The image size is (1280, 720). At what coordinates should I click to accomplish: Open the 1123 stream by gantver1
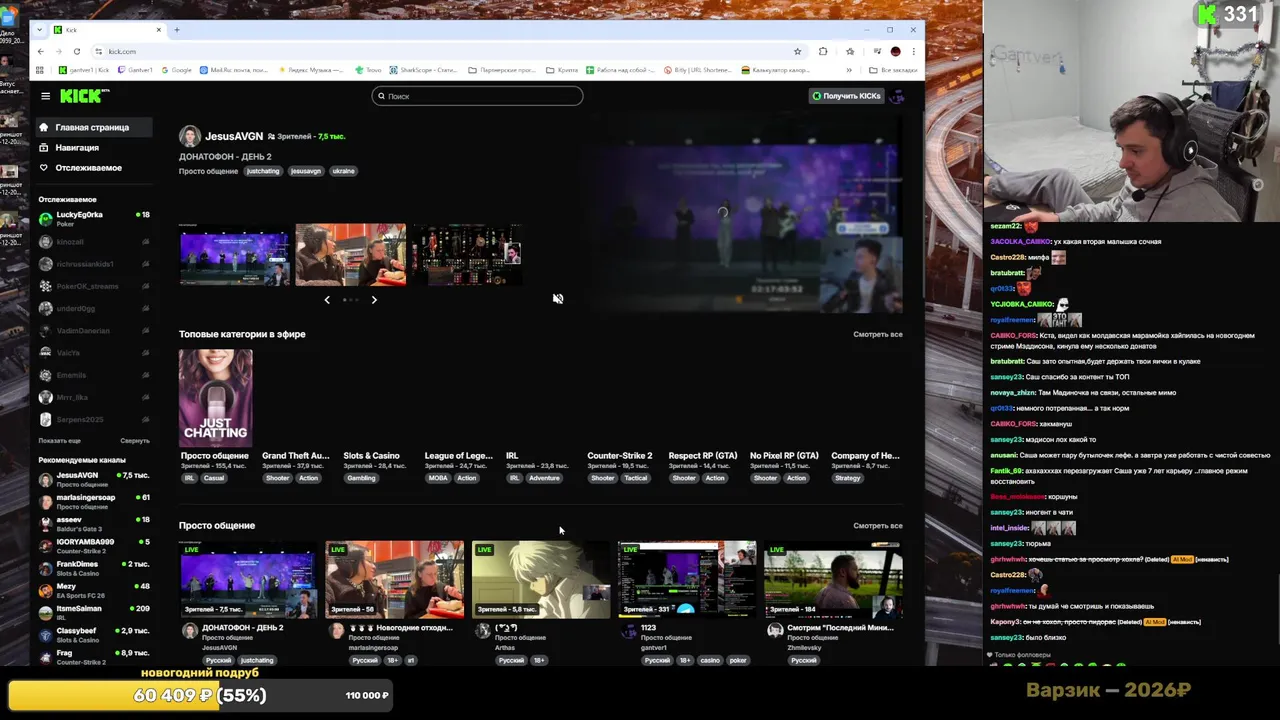(x=687, y=580)
